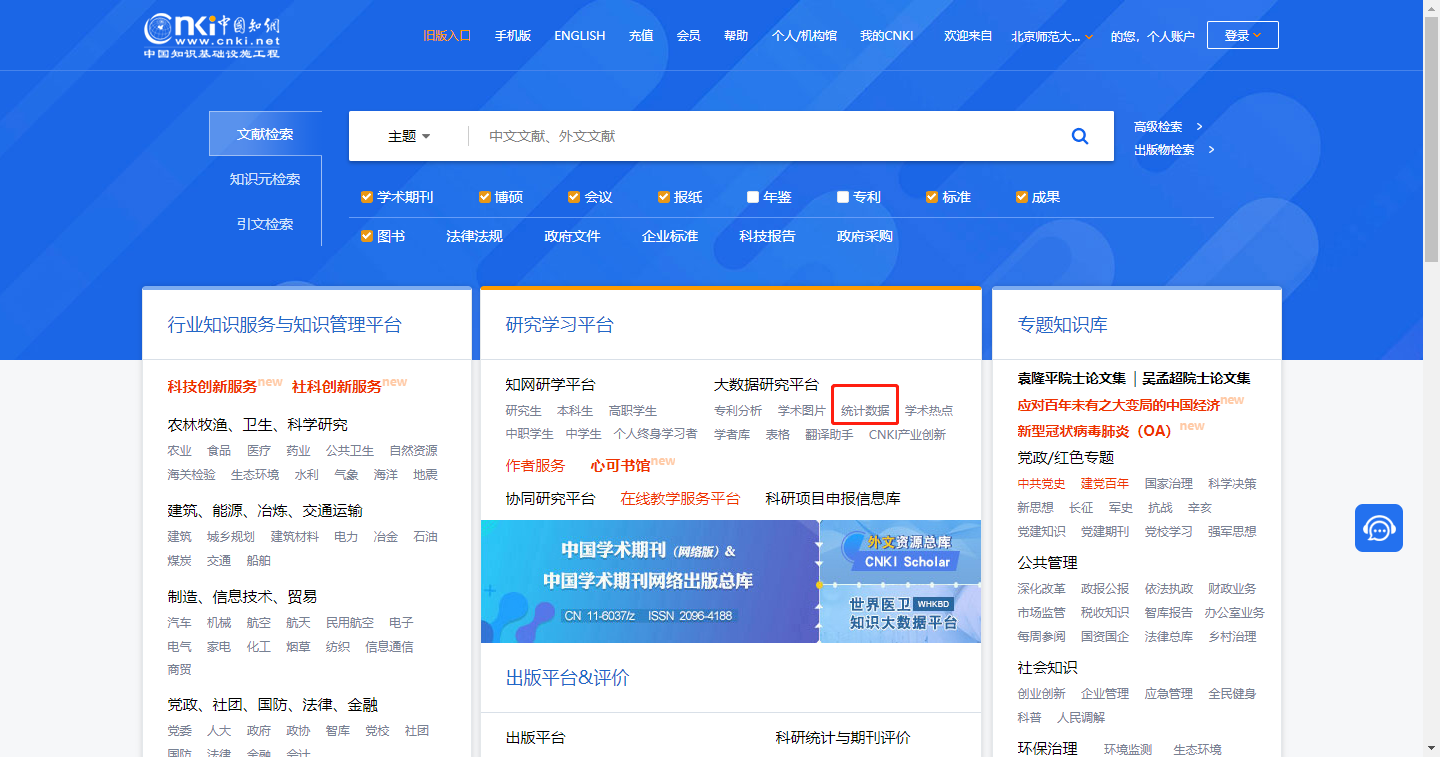This screenshot has height=757, width=1440.
Task: Toggle the 图书 checkbox
Action: click(367, 236)
